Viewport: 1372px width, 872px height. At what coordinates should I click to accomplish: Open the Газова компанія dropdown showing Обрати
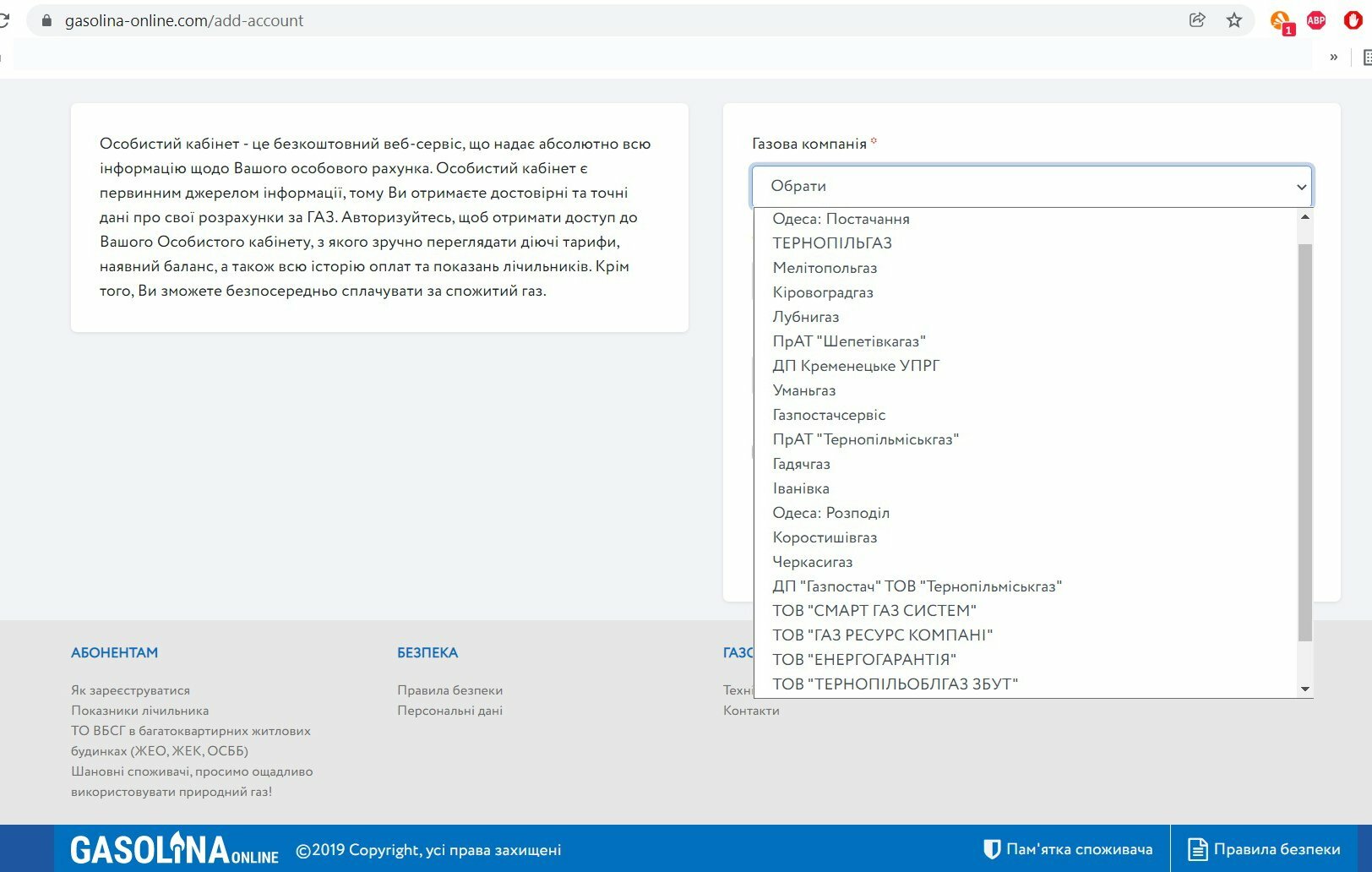click(1032, 186)
